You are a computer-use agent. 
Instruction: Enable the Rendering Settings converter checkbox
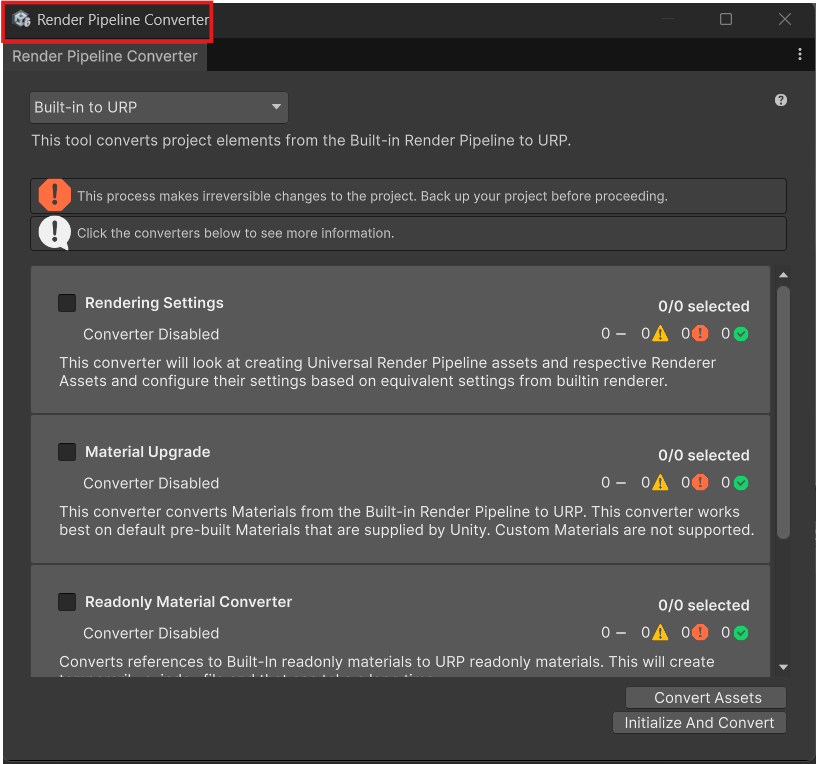67,302
